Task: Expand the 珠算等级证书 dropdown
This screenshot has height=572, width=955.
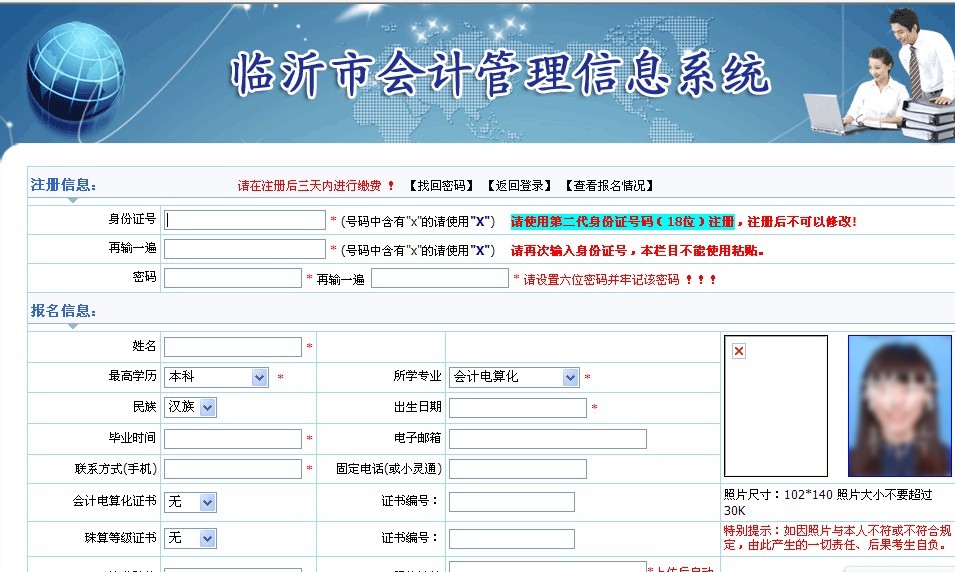Action: pos(190,538)
